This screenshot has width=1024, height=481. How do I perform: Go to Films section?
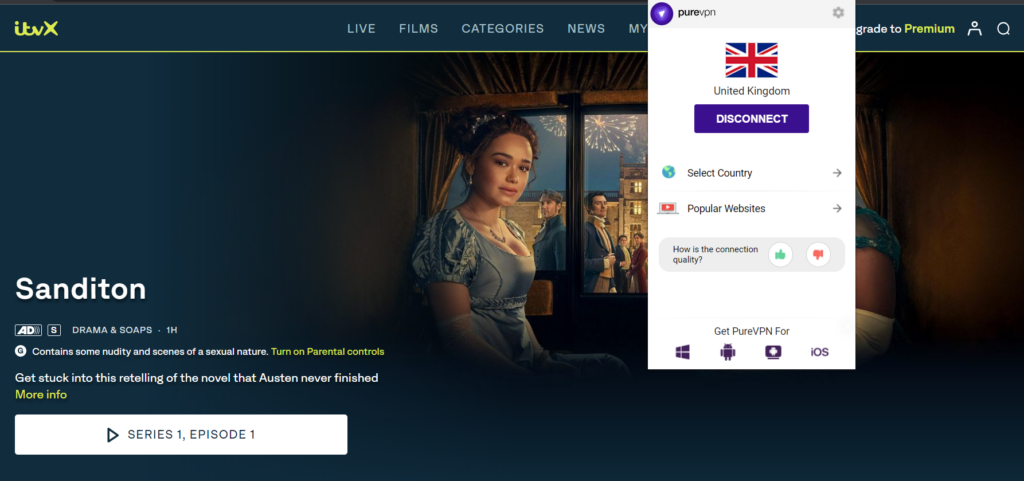pos(418,29)
